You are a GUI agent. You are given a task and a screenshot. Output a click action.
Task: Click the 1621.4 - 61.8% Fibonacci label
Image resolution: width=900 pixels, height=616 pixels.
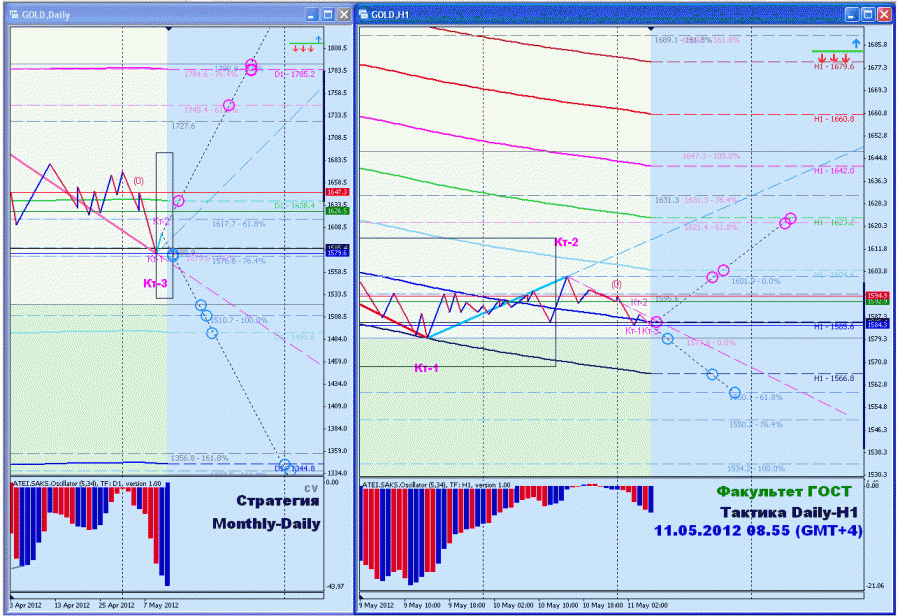711,227
